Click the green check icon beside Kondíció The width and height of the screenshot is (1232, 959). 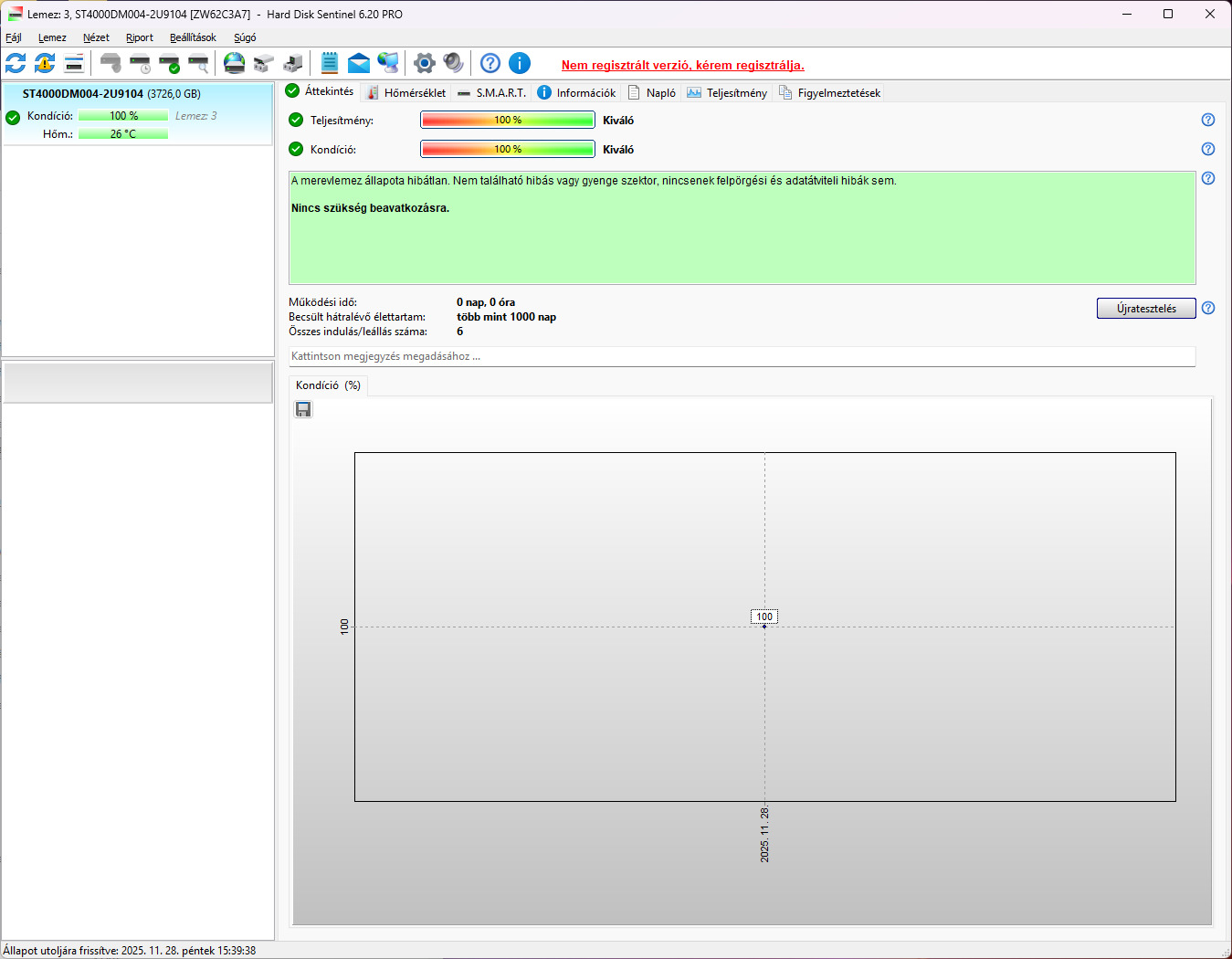(296, 149)
